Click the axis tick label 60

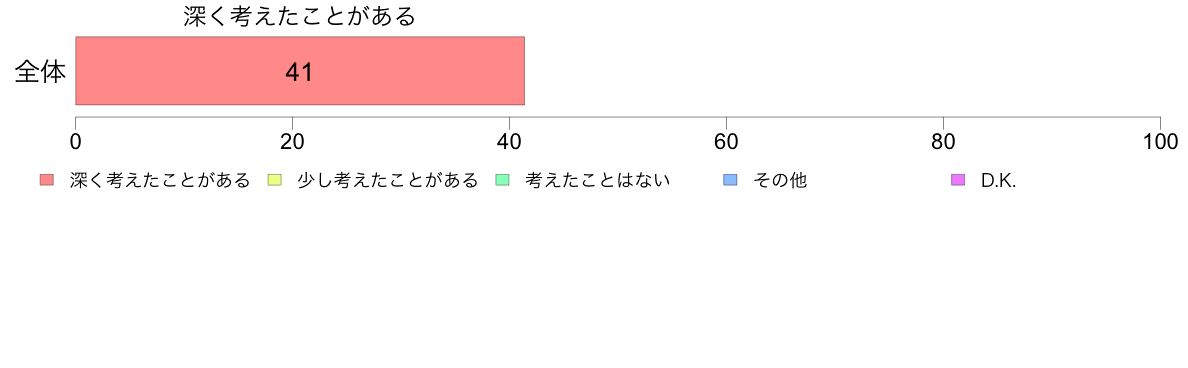coord(727,142)
